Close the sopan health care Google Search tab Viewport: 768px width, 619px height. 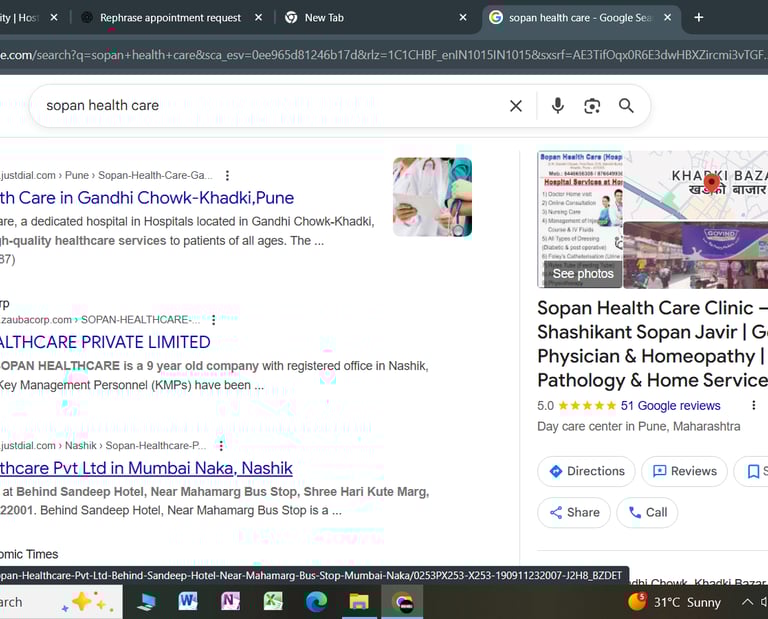[667, 18]
